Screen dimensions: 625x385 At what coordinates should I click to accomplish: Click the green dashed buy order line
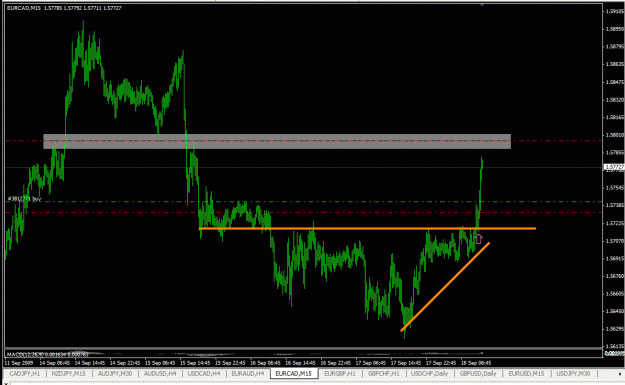[x=303, y=202]
